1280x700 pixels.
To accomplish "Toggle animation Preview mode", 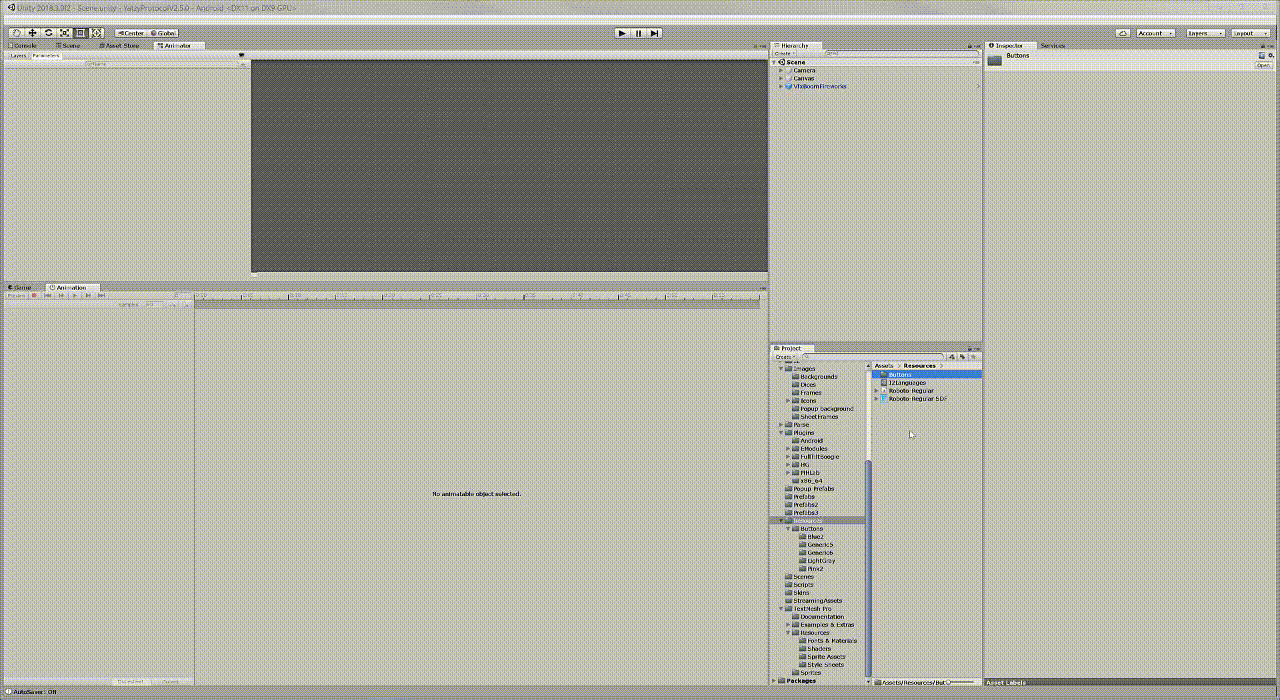I will (x=17, y=295).
